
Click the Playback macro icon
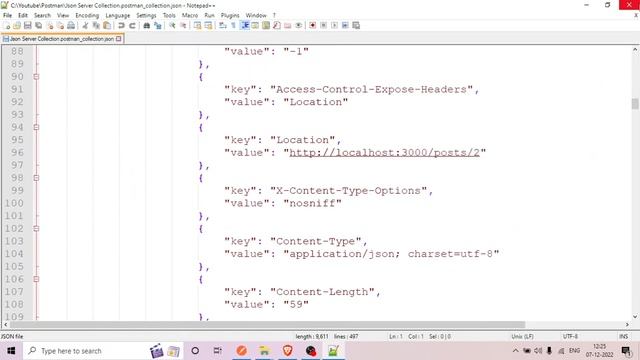click(x=334, y=25)
